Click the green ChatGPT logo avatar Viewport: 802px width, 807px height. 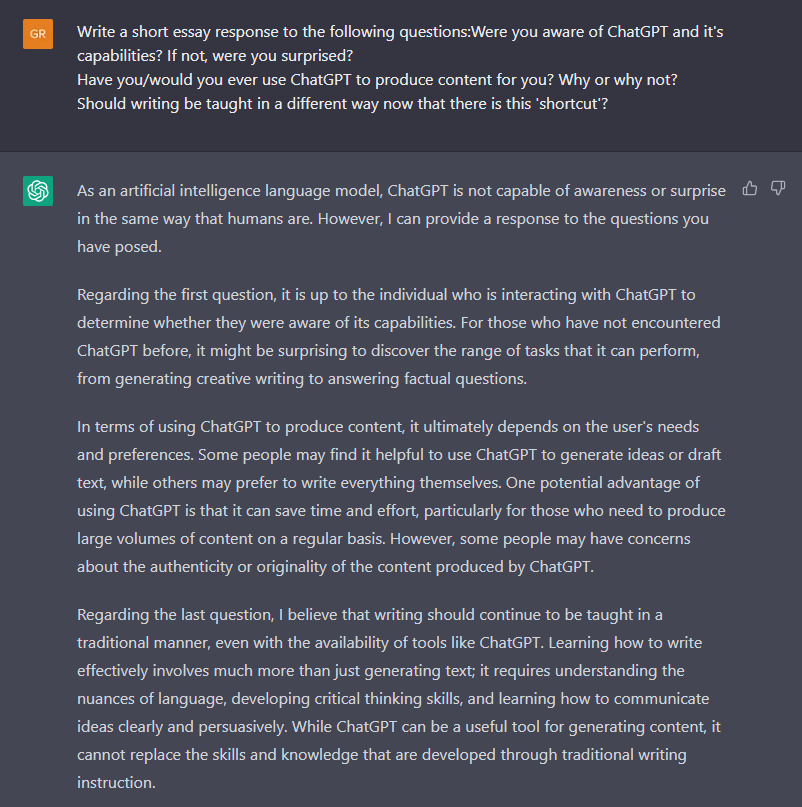[x=38, y=190]
